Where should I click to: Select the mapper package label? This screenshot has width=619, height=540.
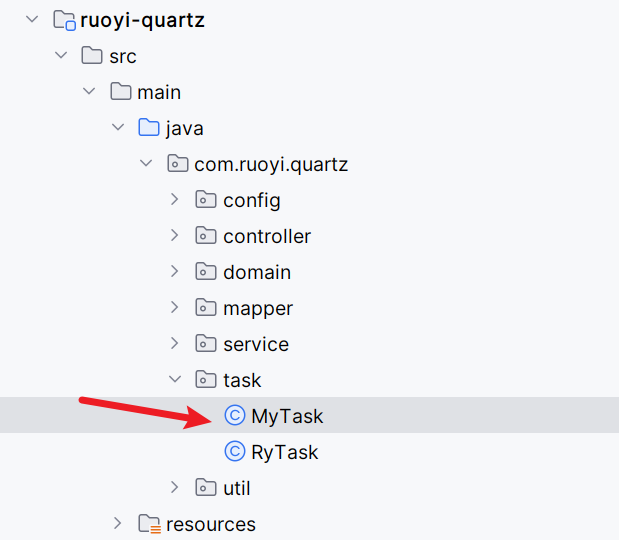[x=258, y=308]
